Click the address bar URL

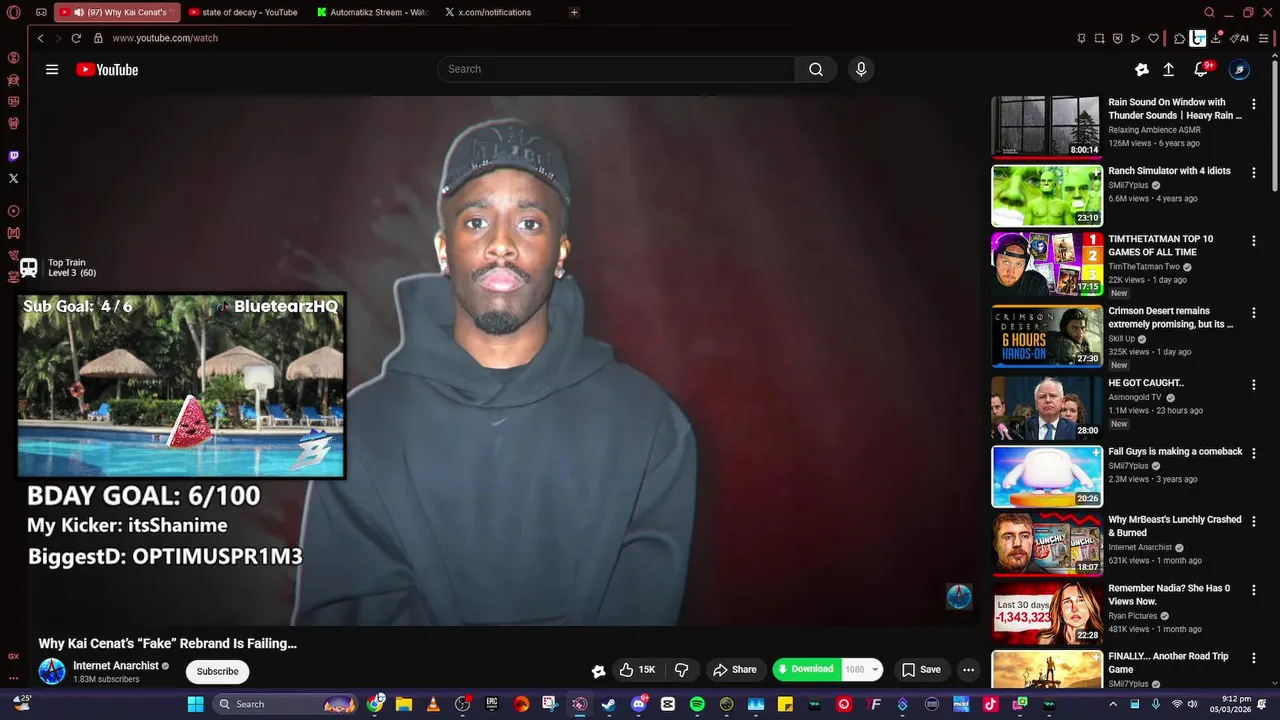[x=165, y=38]
